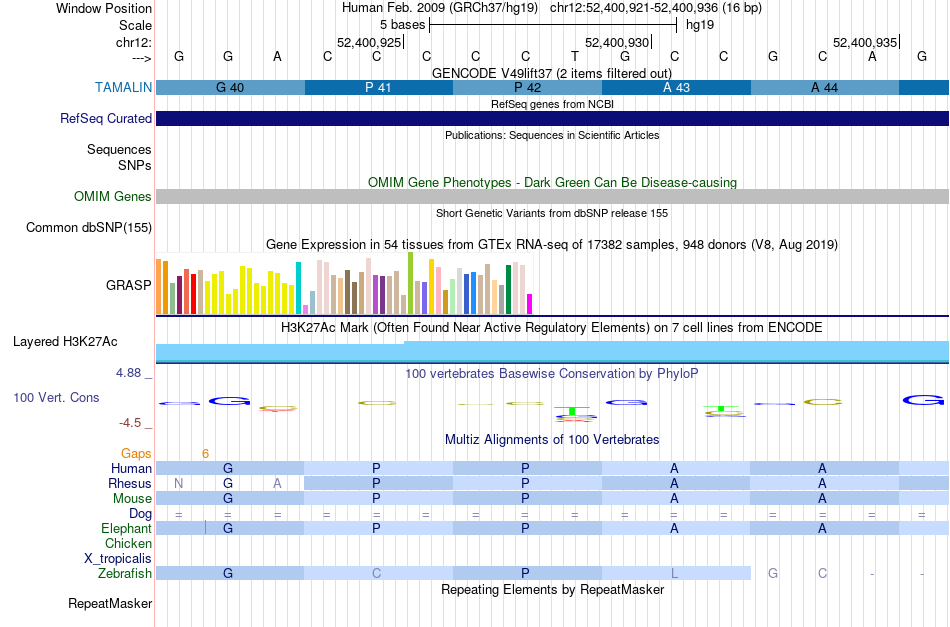Click the gray OMIM Genes bar
The width and height of the screenshot is (950, 627).
(x=553, y=196)
